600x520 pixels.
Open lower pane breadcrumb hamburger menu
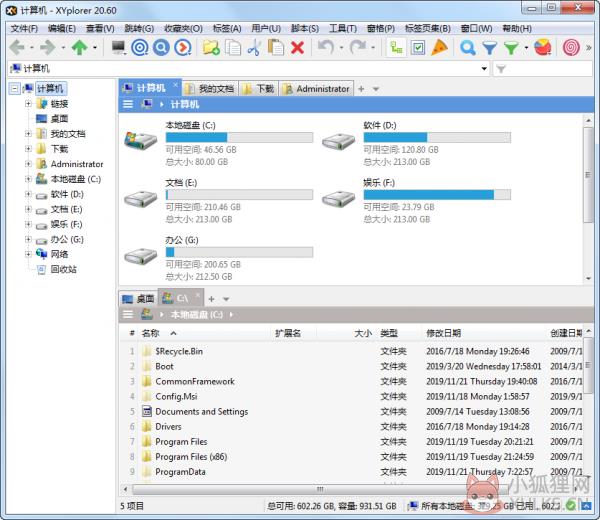(128, 315)
